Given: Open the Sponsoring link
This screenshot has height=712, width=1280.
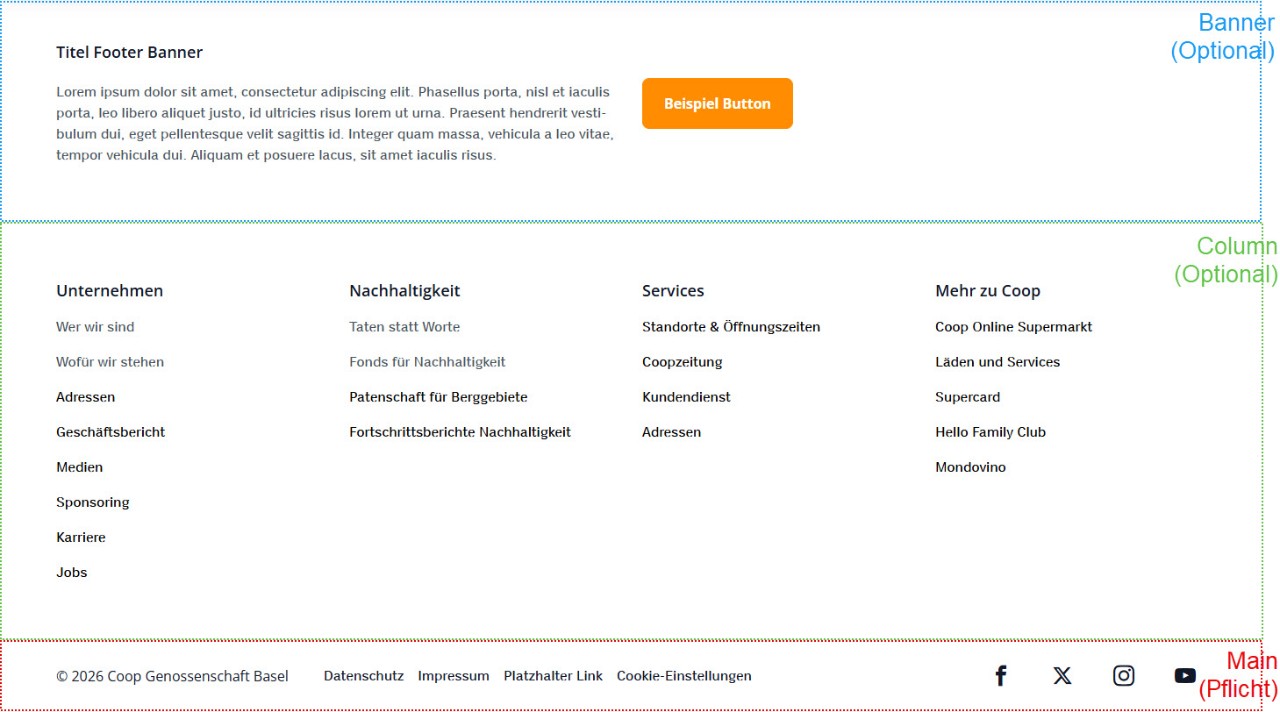Looking at the screenshot, I should click(x=92, y=502).
